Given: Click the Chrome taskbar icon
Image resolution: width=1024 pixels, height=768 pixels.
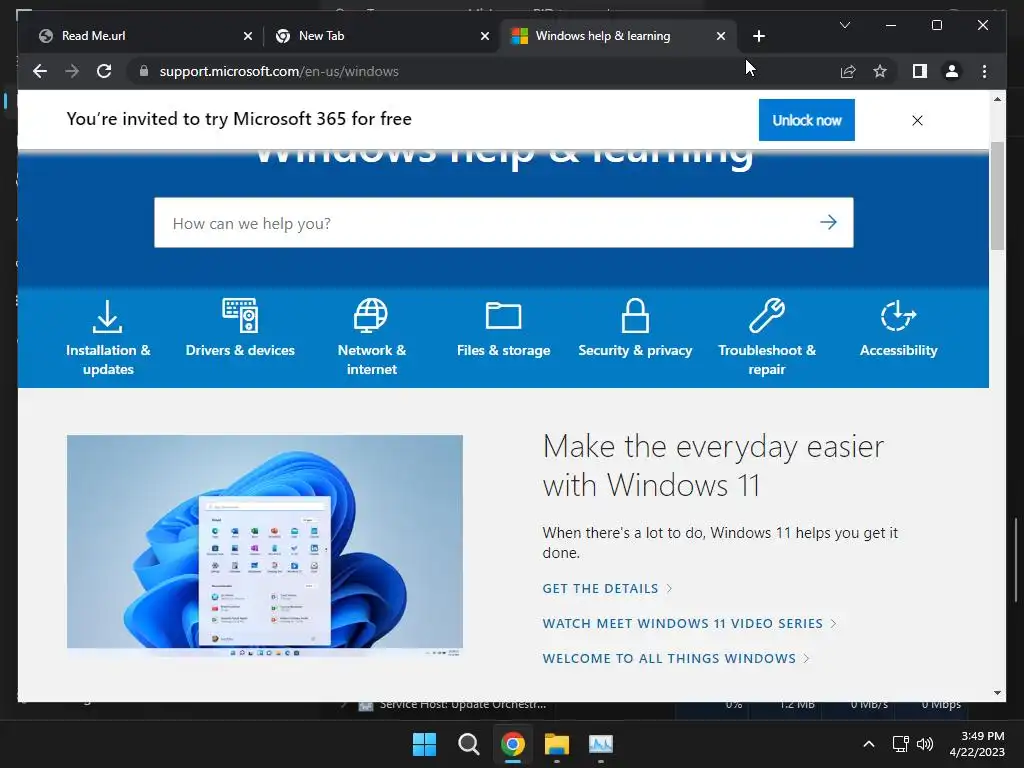Looking at the screenshot, I should (513, 744).
